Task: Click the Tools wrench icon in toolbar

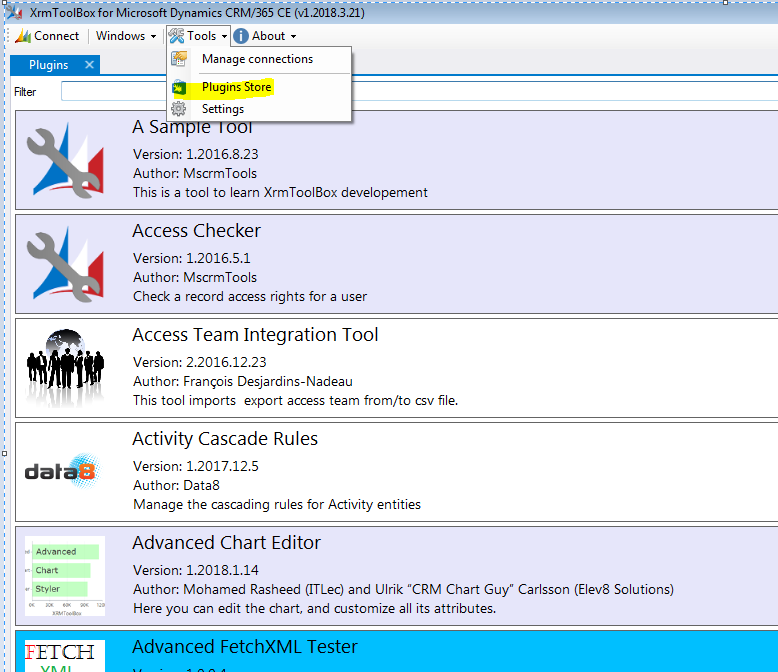Action: coord(177,36)
